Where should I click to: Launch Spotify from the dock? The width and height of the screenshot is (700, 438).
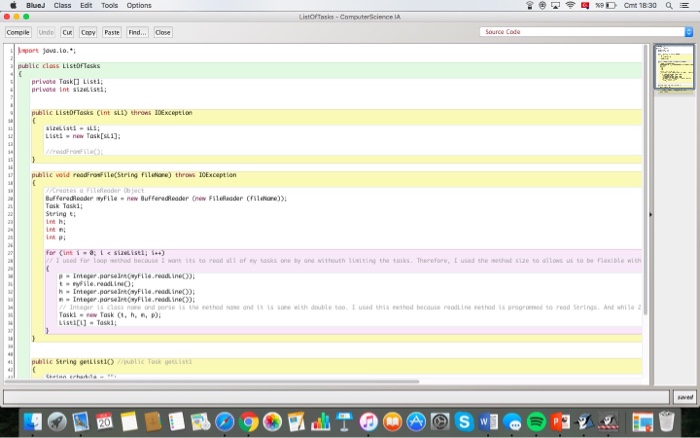coord(536,421)
